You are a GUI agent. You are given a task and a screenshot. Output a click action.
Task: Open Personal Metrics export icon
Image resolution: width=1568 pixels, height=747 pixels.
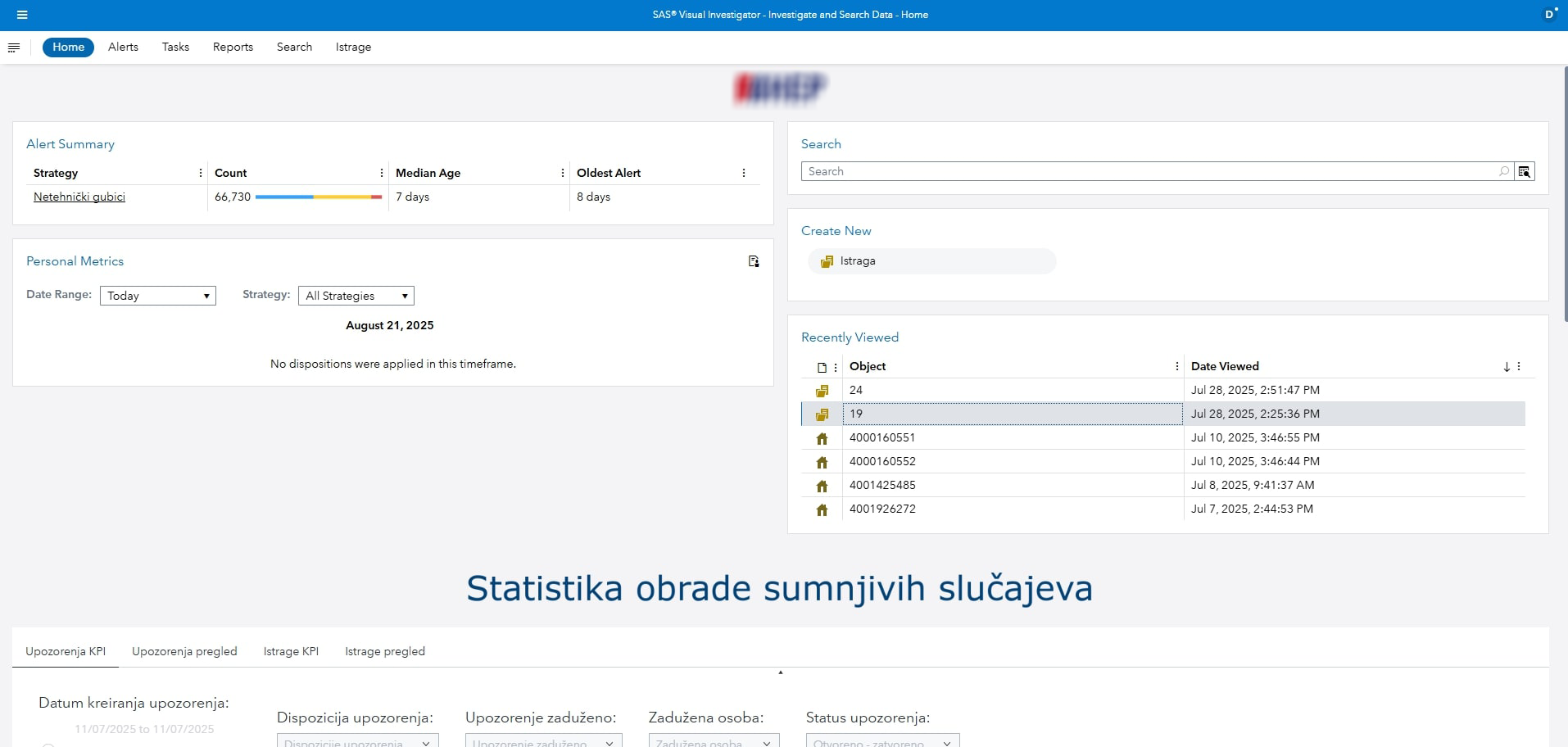tap(753, 261)
